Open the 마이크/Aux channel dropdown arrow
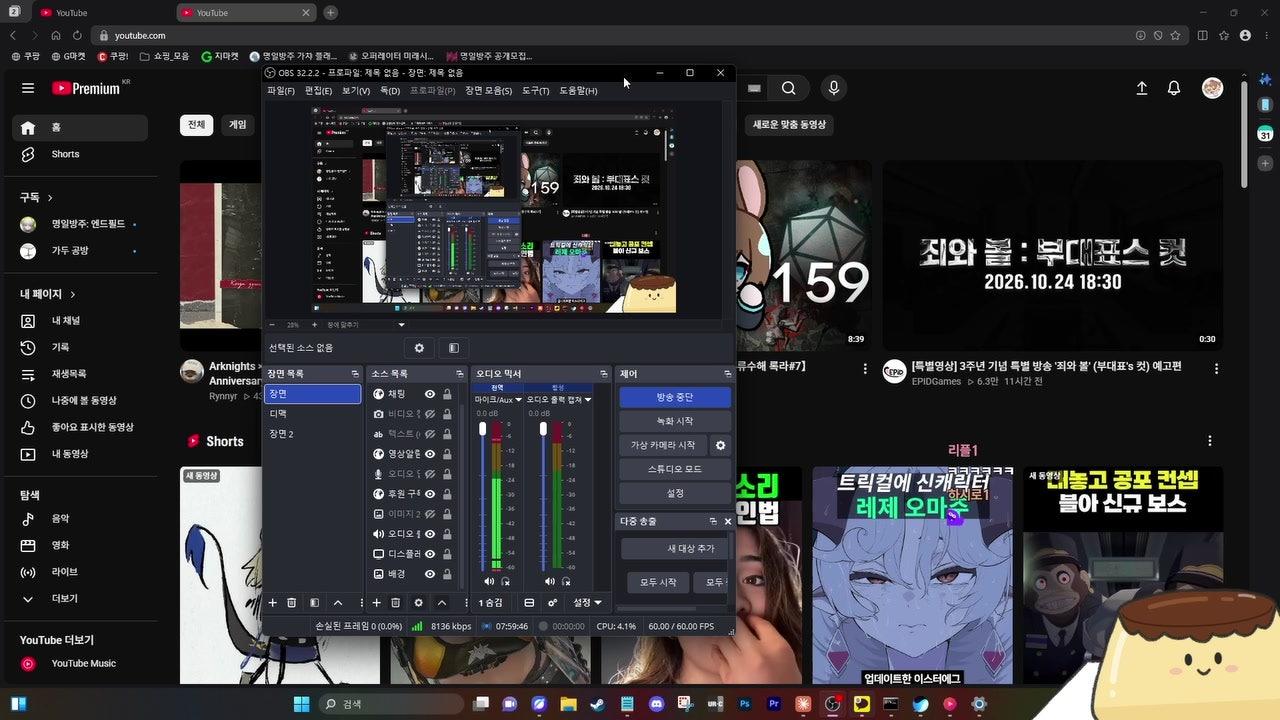Viewport: 1280px width, 720px height. point(518,400)
